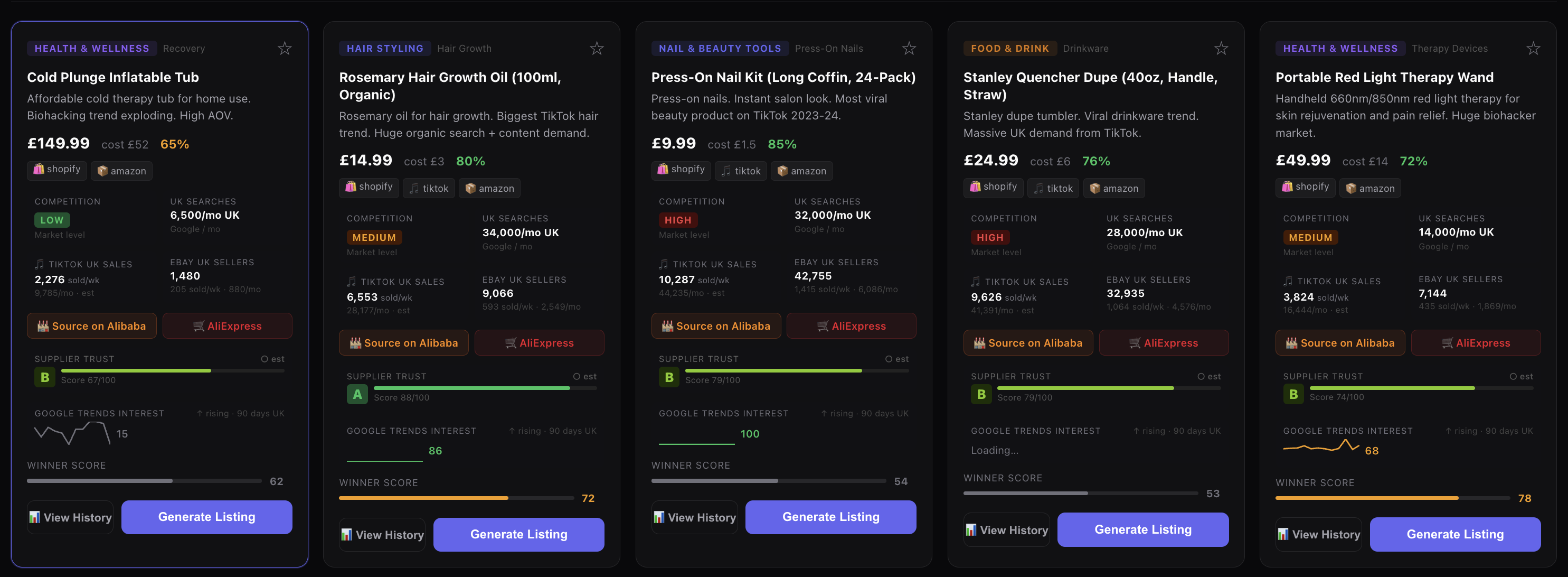The width and height of the screenshot is (1568, 577).
Task: Open AliExpress link for Stanley Quencher Dupe
Action: [x=1163, y=343]
